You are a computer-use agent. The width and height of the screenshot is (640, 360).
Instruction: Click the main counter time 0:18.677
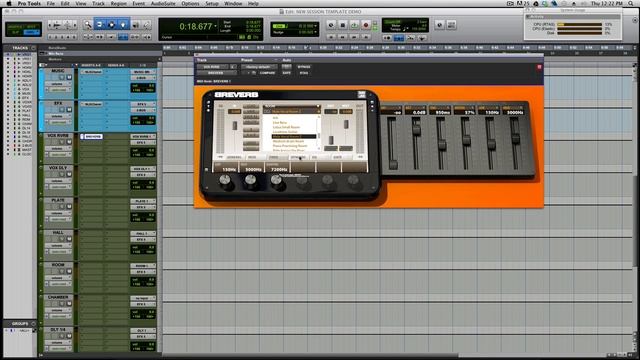196,27
